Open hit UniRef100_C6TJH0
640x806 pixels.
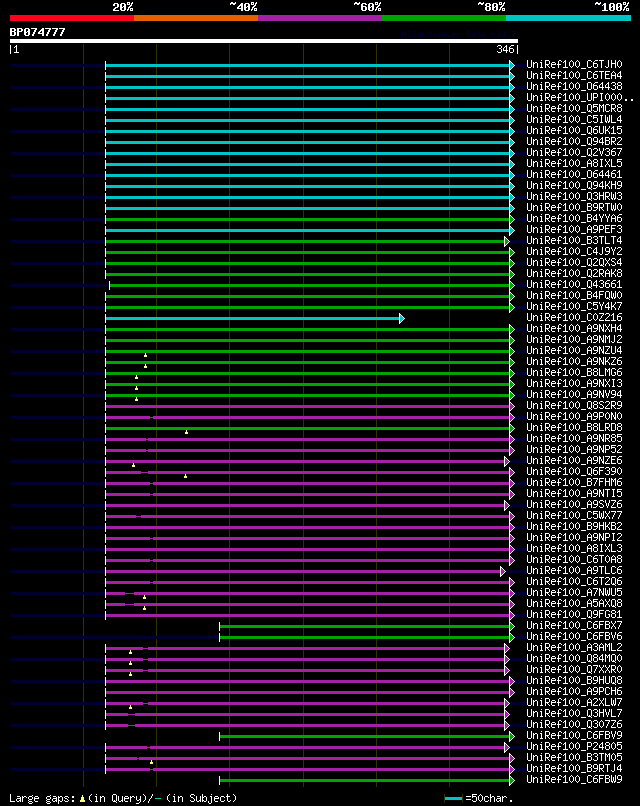click(x=574, y=64)
